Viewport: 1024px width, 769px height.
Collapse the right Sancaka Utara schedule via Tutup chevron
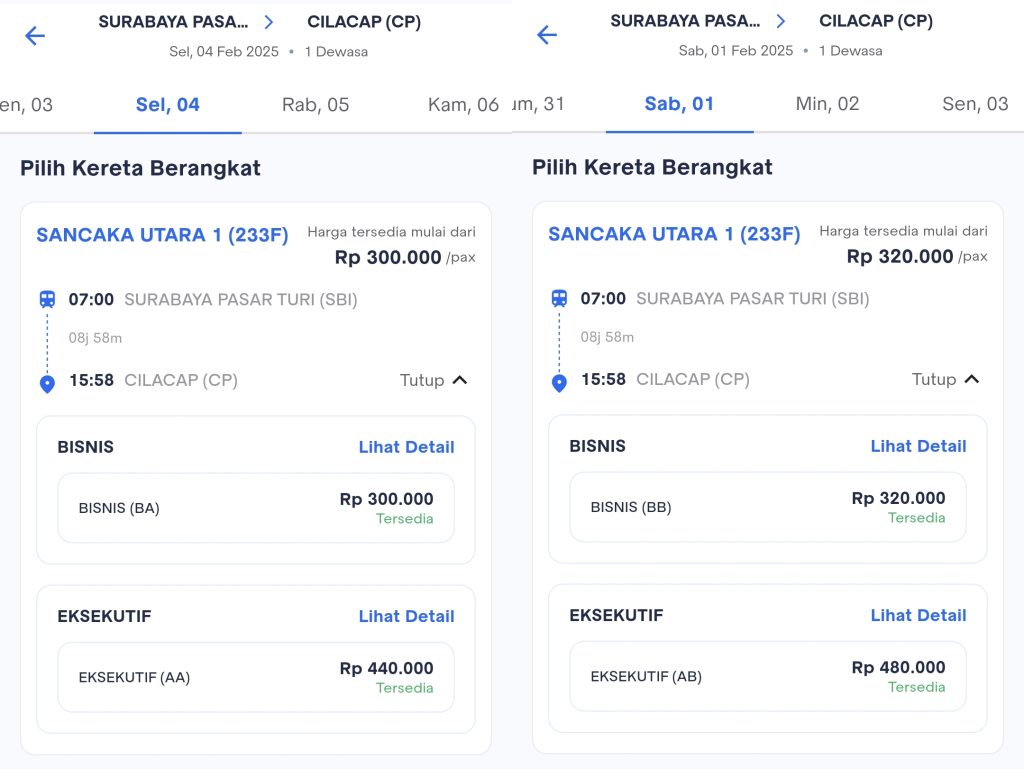945,379
